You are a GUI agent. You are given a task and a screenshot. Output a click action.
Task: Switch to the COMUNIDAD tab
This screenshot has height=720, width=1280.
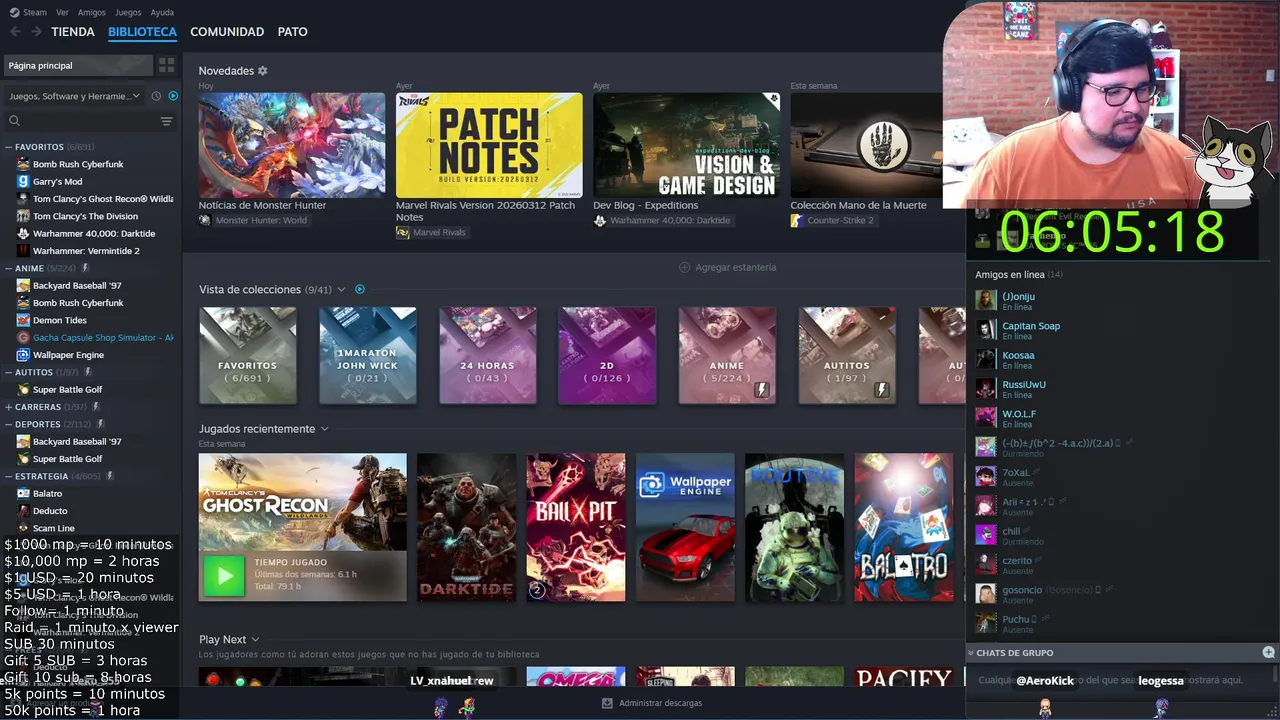tap(227, 32)
